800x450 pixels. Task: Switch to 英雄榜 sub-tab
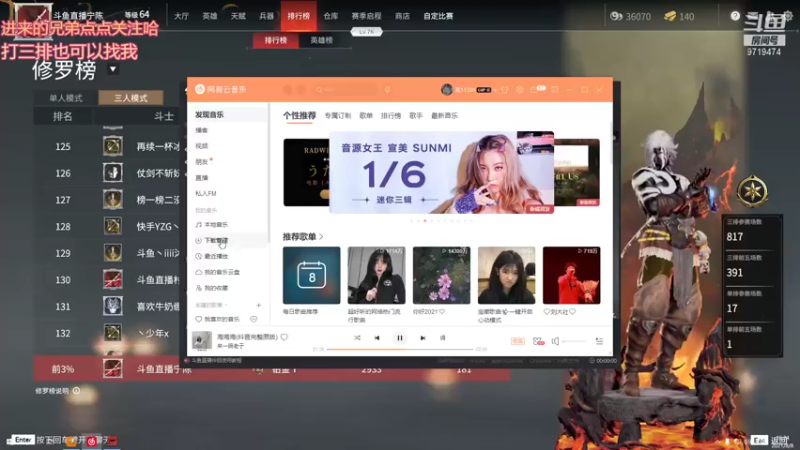[x=321, y=40]
